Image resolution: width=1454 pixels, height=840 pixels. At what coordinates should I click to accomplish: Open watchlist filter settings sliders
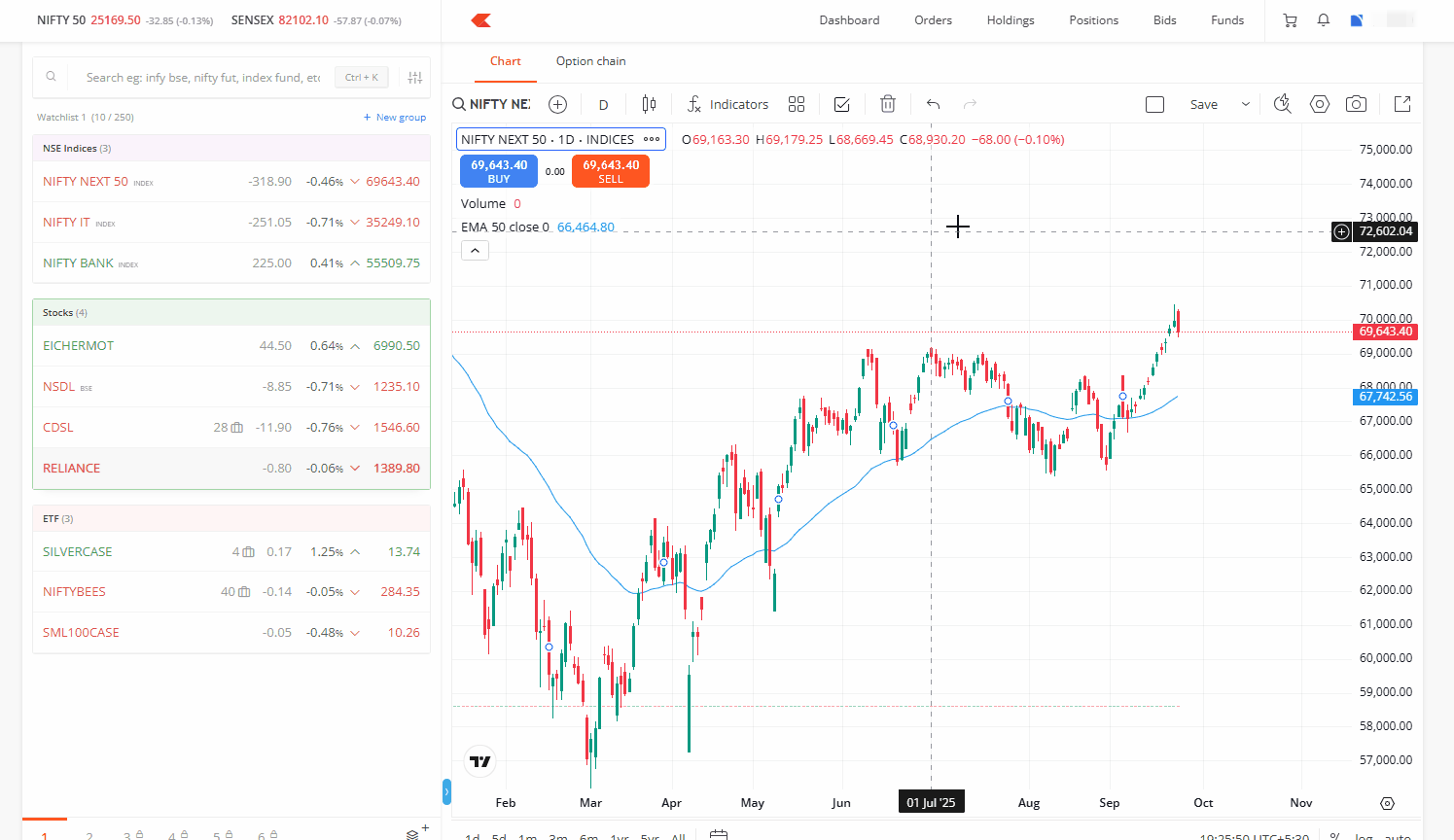pos(415,78)
